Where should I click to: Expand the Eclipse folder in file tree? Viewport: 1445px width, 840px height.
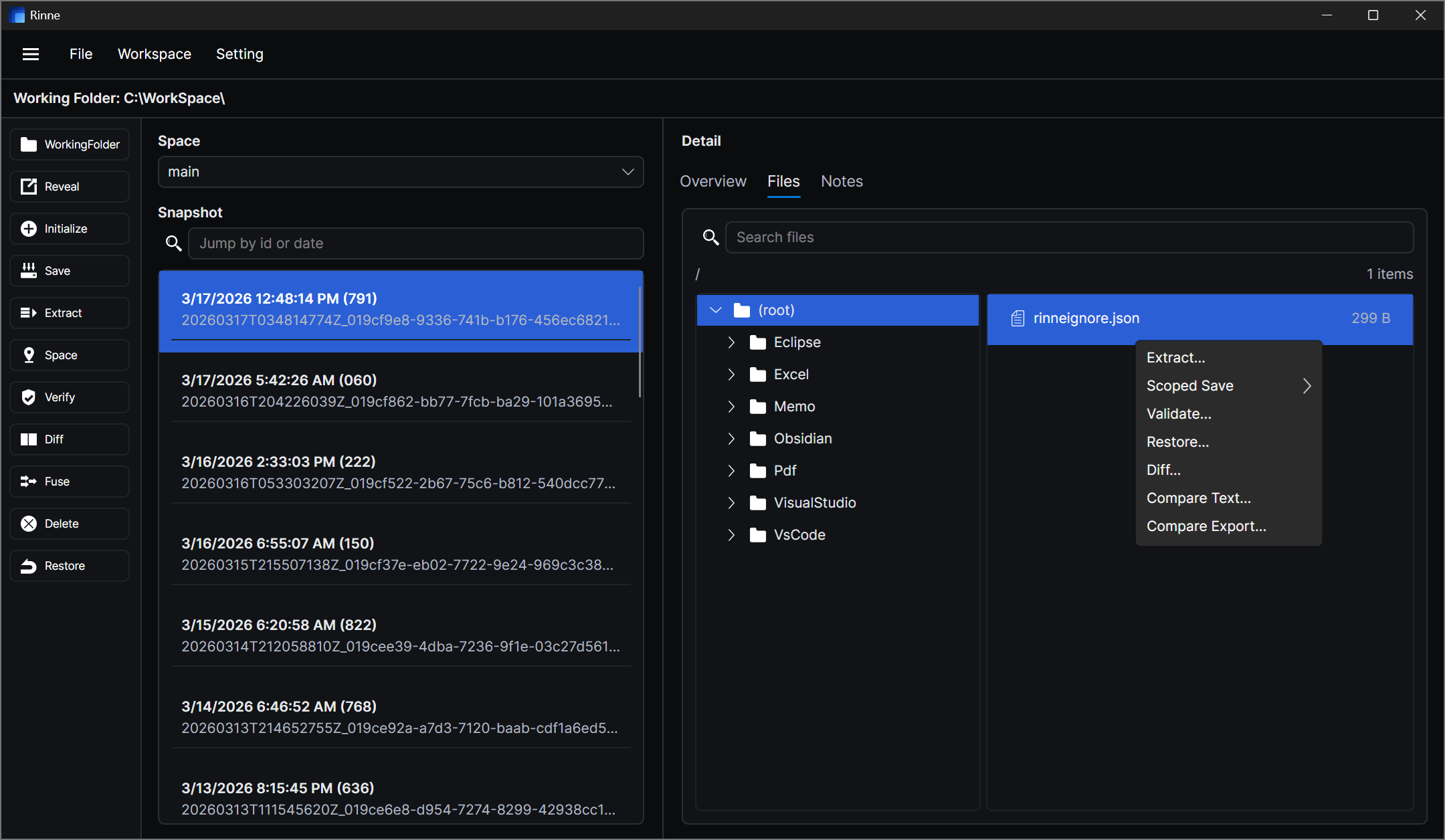[731, 342]
